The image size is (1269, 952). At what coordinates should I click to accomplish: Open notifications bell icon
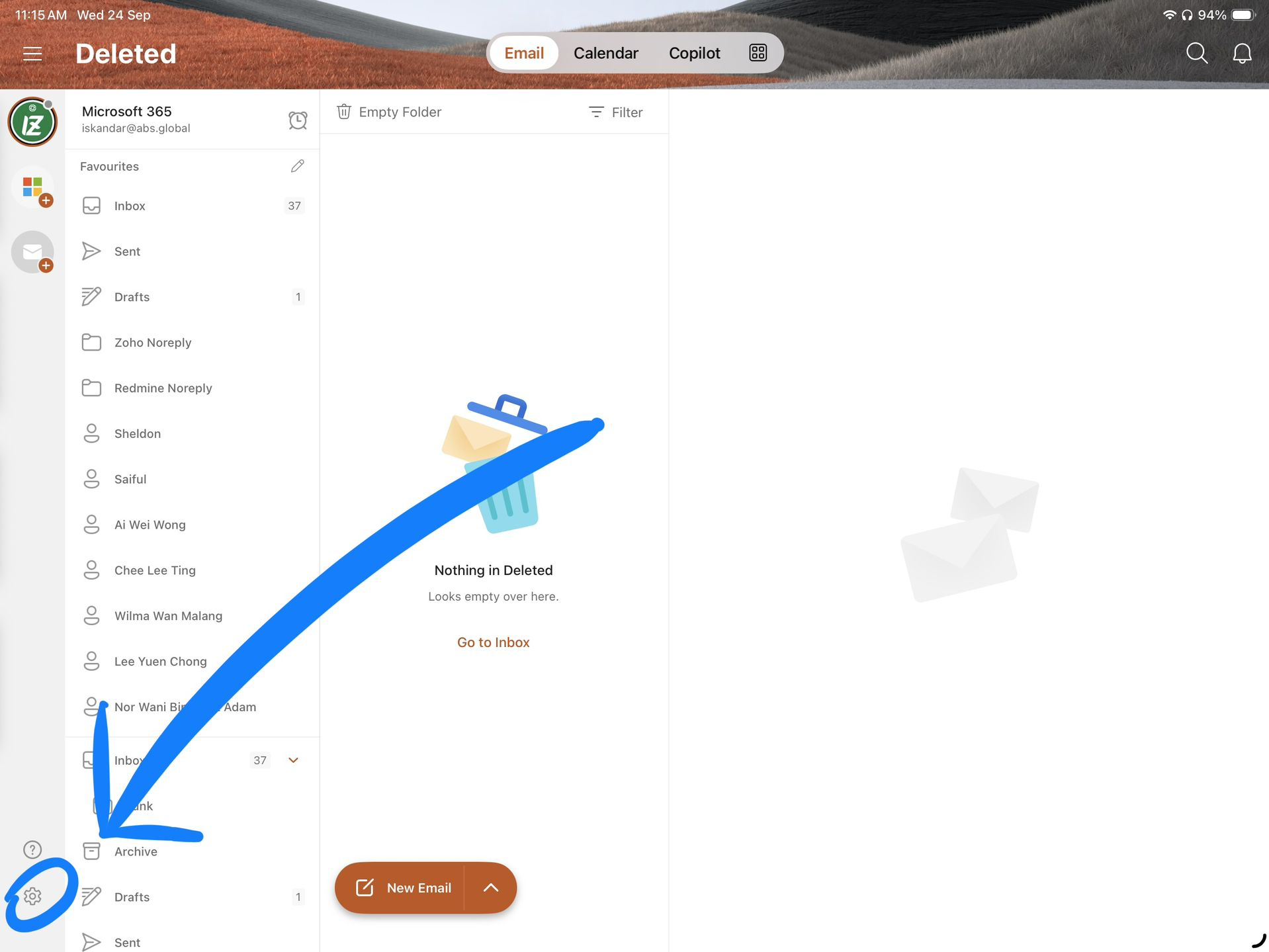click(1242, 53)
